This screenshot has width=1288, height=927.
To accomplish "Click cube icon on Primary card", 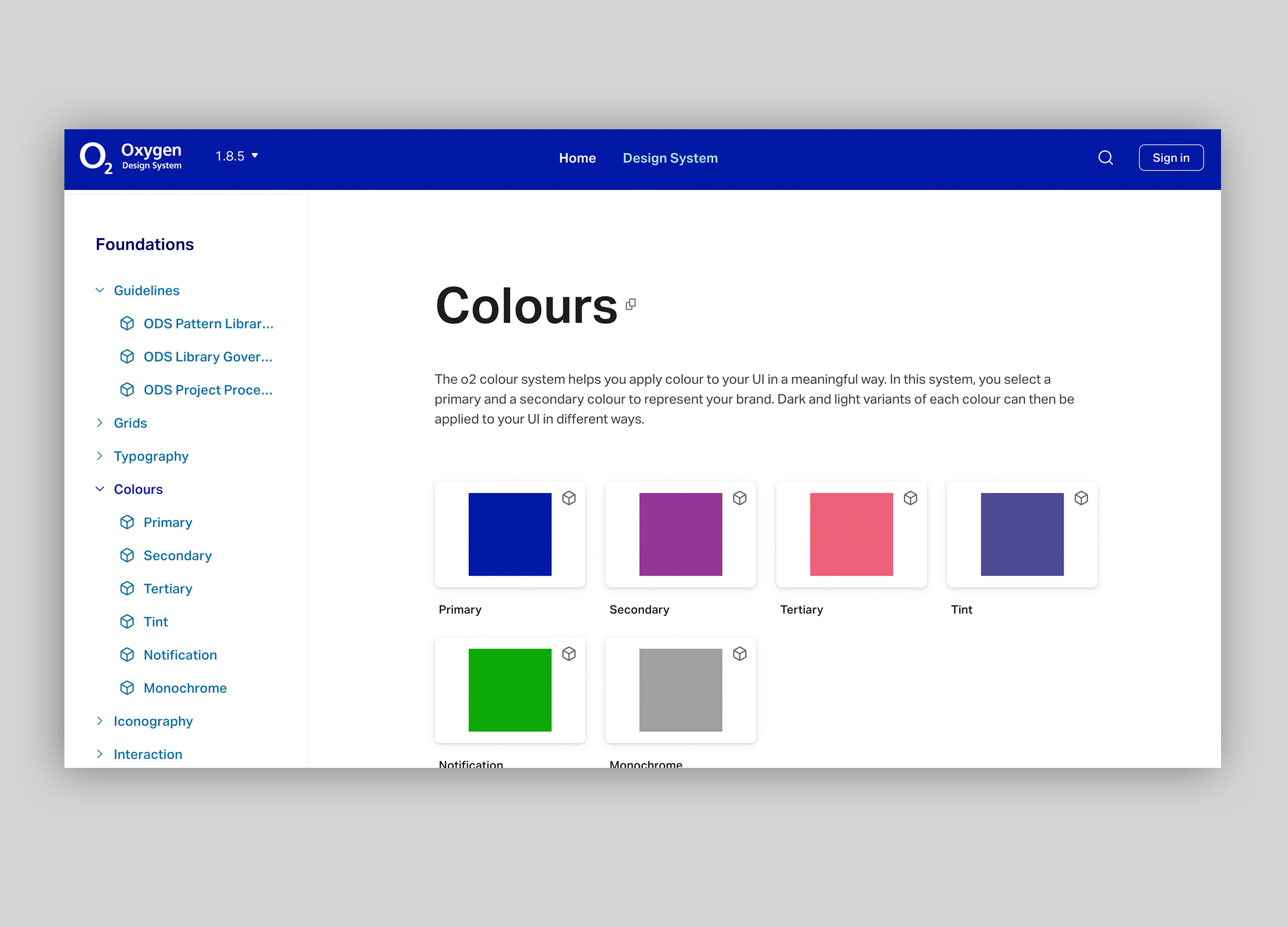I will tap(568, 498).
